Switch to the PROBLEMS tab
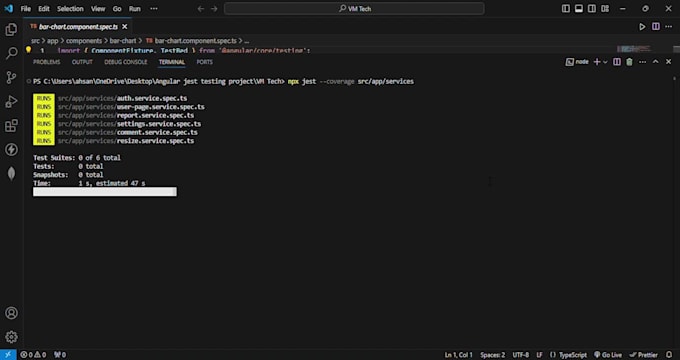Viewport: 680px width, 360px height. [46, 62]
